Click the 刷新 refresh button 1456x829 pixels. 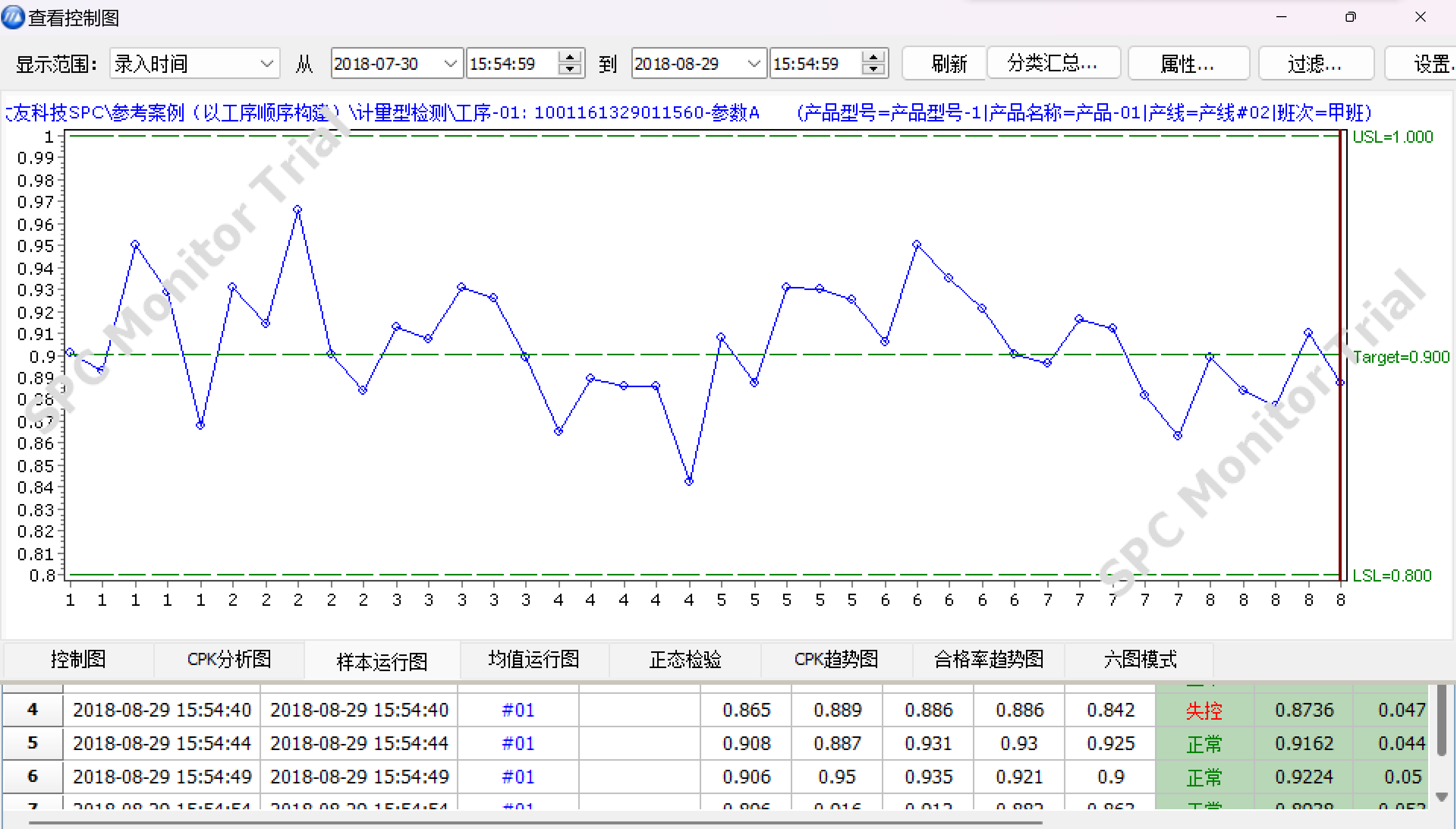(x=948, y=64)
